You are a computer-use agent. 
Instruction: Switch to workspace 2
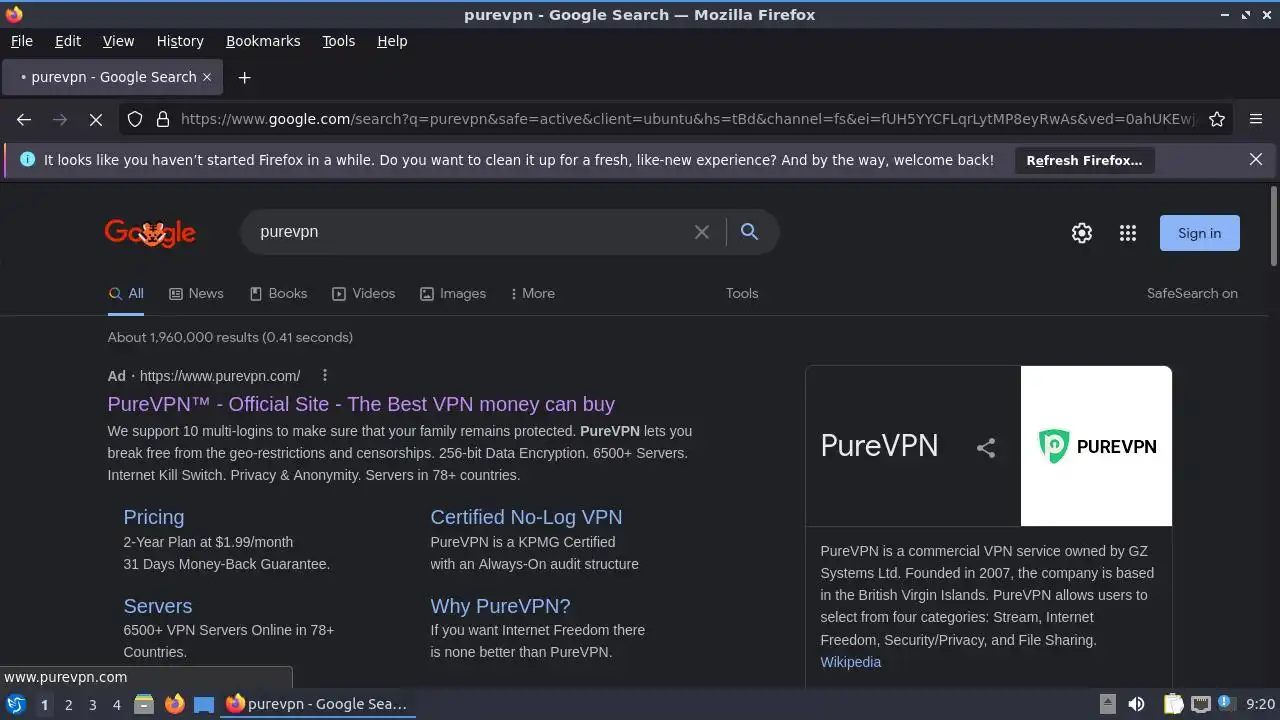click(68, 705)
